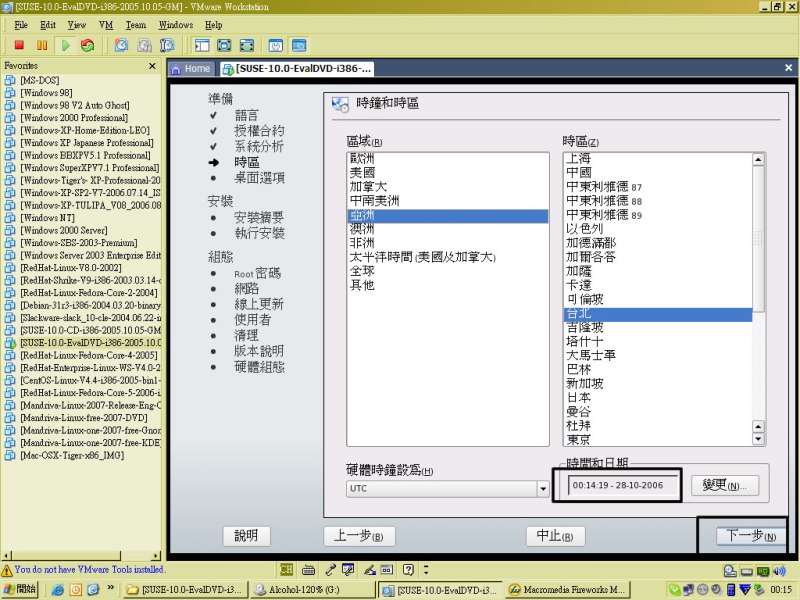Screen dimensions: 800x600
Task: Open the VM menu
Action: point(106,25)
